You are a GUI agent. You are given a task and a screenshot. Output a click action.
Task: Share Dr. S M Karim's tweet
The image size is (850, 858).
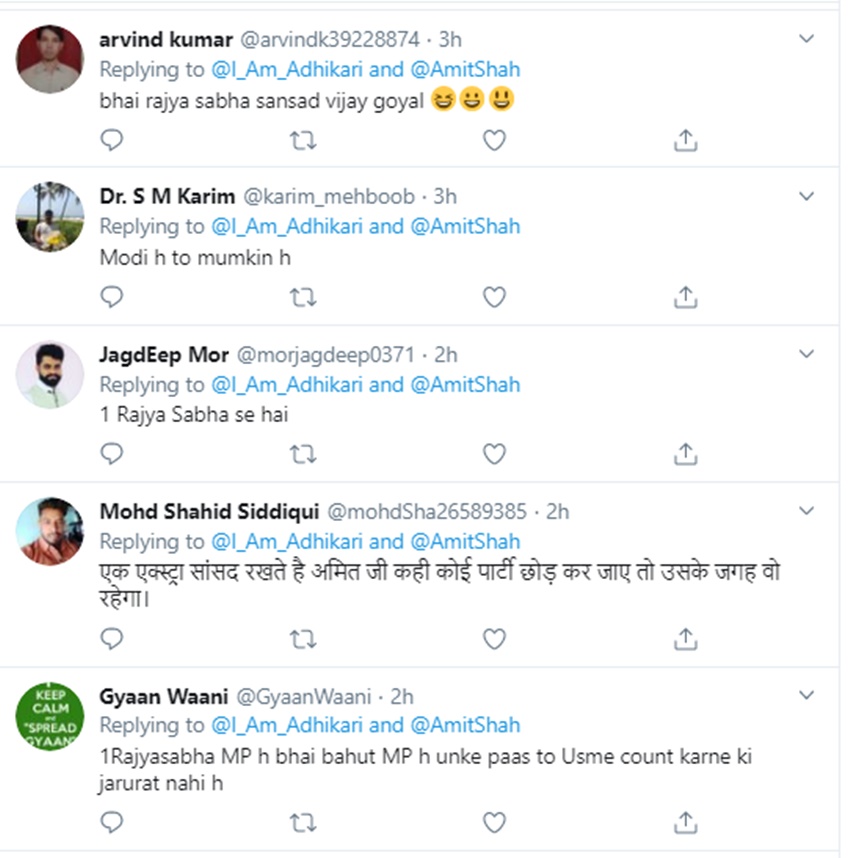click(685, 297)
